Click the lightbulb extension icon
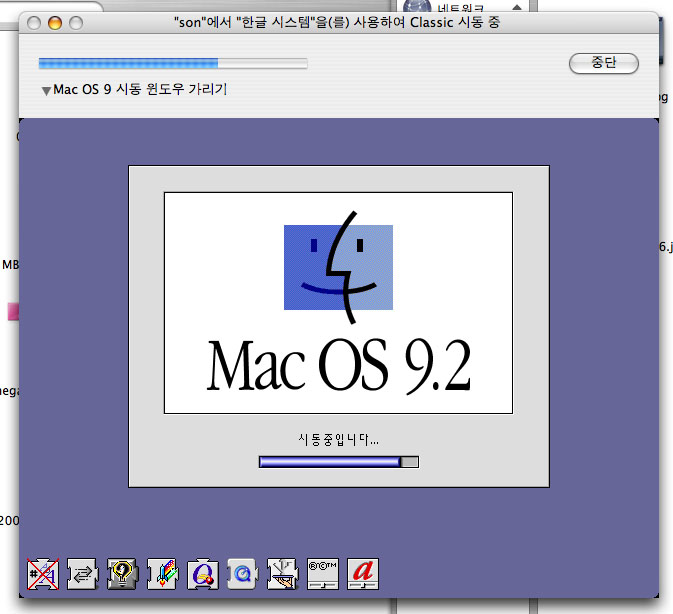 pos(121,573)
